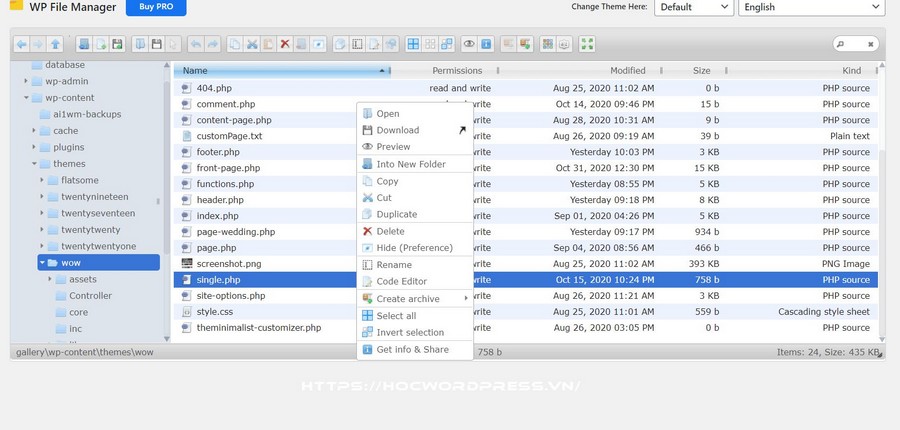
Task: Open the theme selector dropdown showing Default
Action: pos(694,7)
